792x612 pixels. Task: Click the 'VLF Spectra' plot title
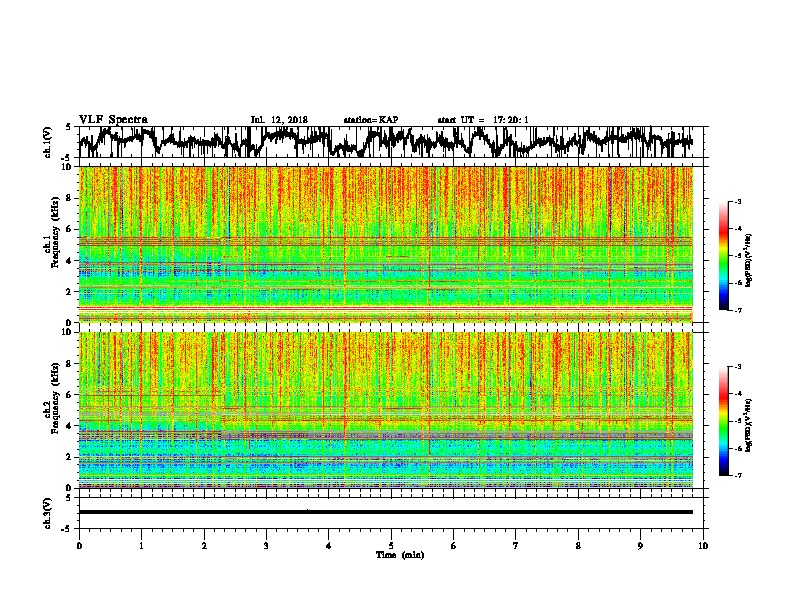point(113,120)
